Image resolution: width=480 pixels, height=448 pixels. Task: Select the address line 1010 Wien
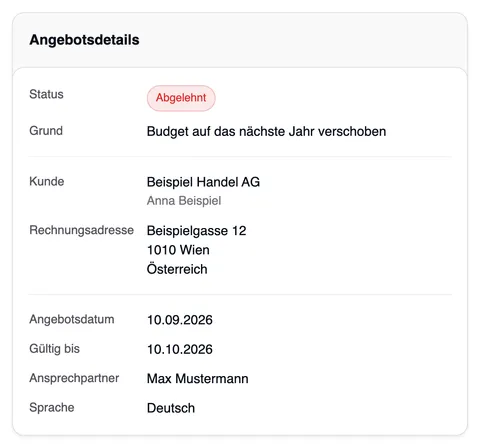[178, 250]
